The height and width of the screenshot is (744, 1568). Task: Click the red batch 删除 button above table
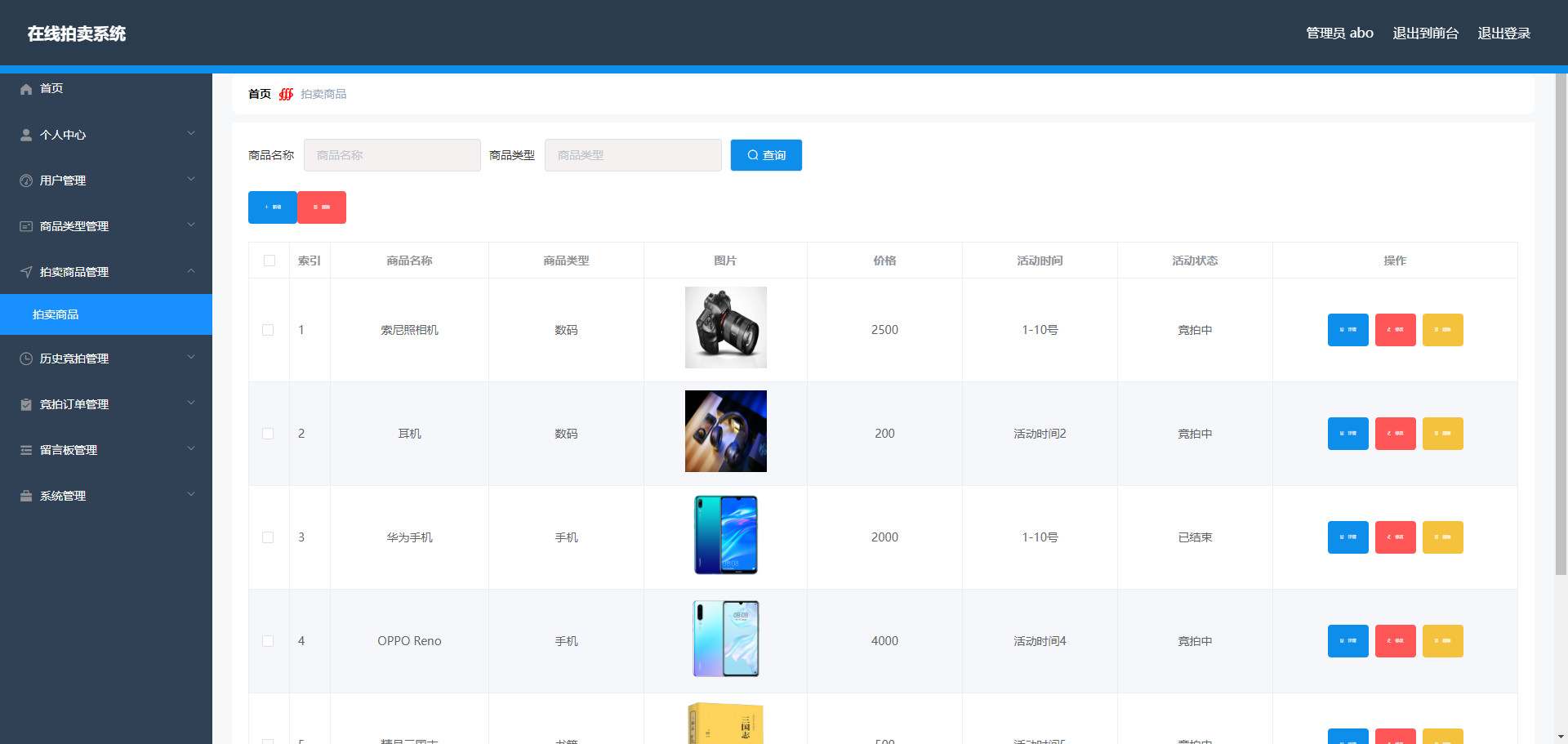pyautogui.click(x=322, y=207)
